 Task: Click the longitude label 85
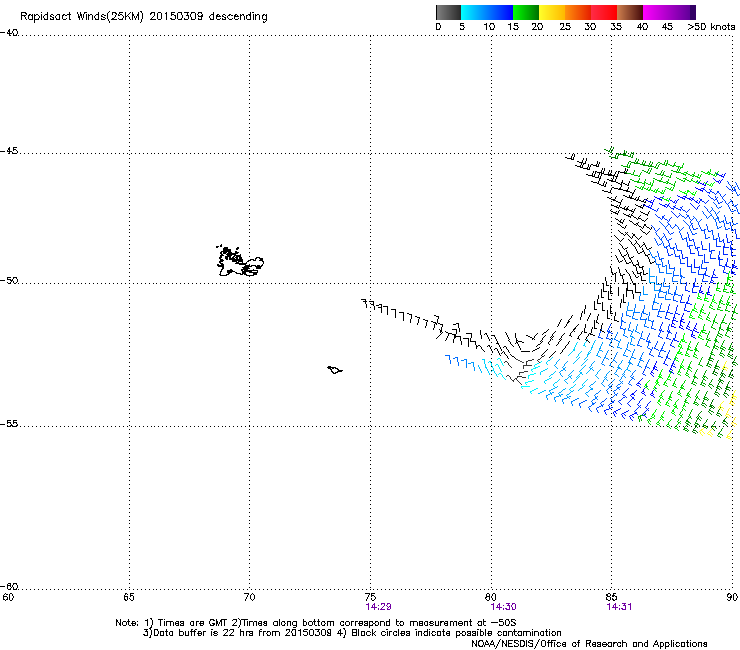point(611,598)
